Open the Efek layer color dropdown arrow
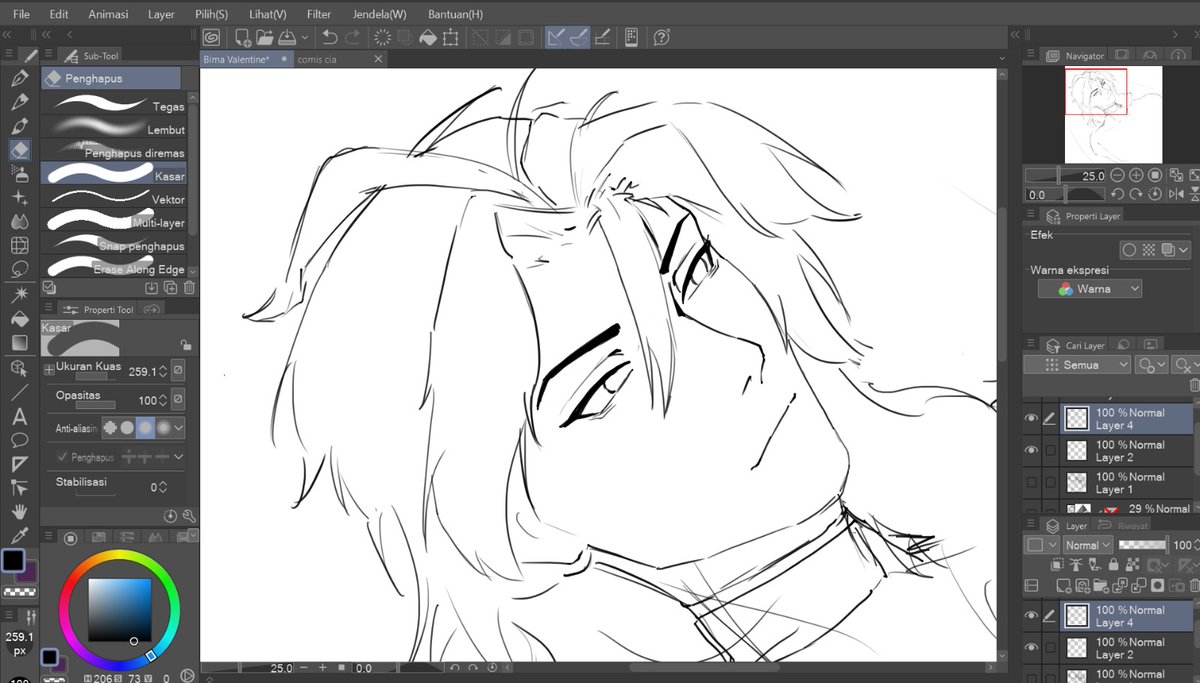The image size is (1200, 683). [x=1184, y=250]
